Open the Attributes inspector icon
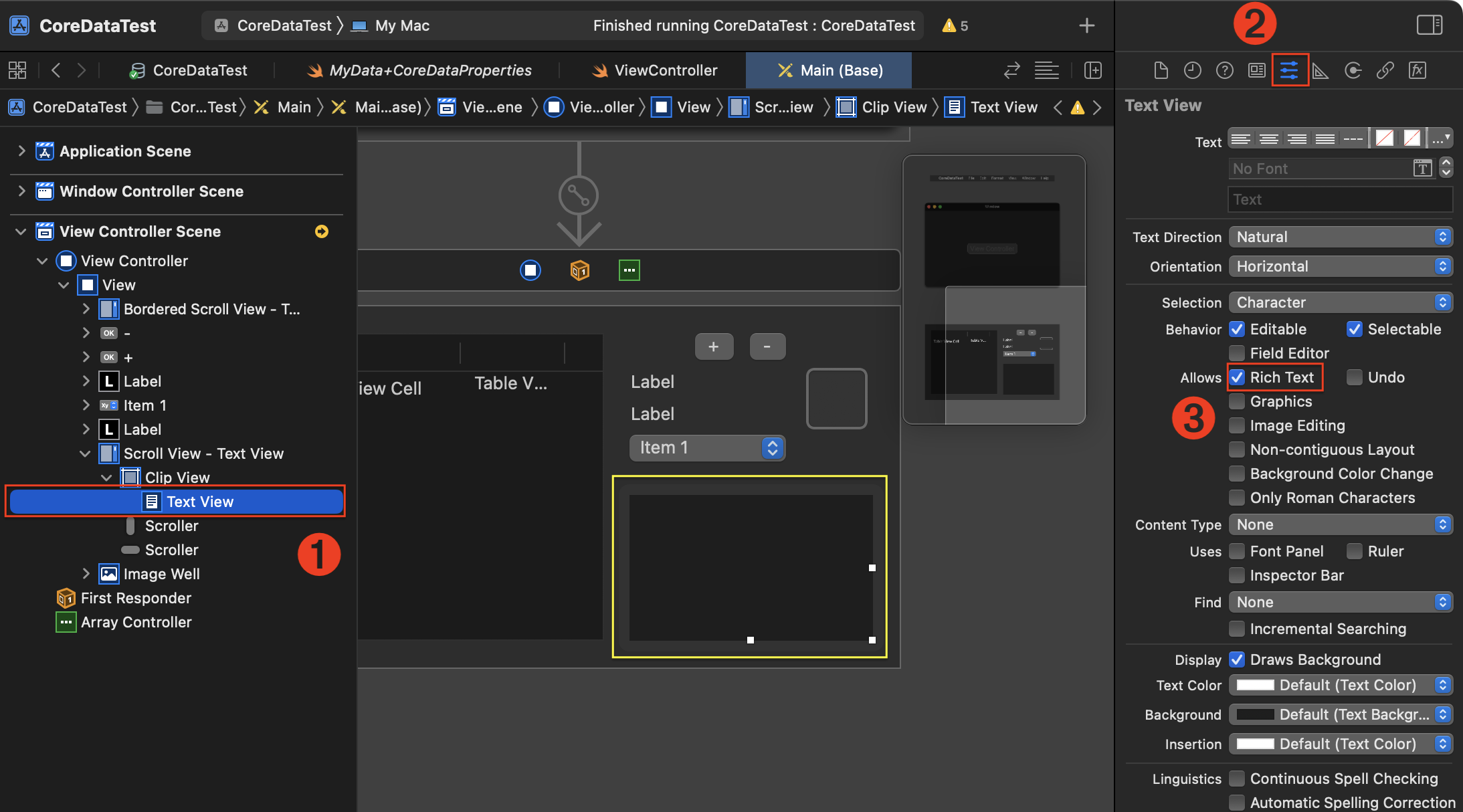Viewport: 1463px width, 812px height. tap(1289, 70)
